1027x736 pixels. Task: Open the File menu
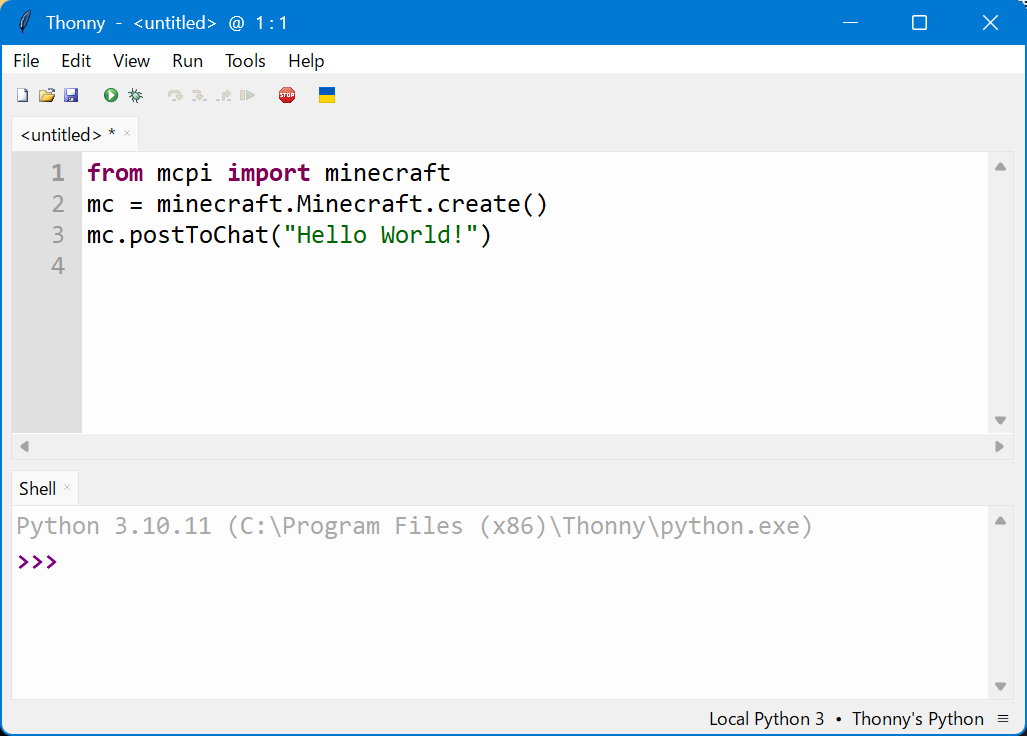click(26, 61)
